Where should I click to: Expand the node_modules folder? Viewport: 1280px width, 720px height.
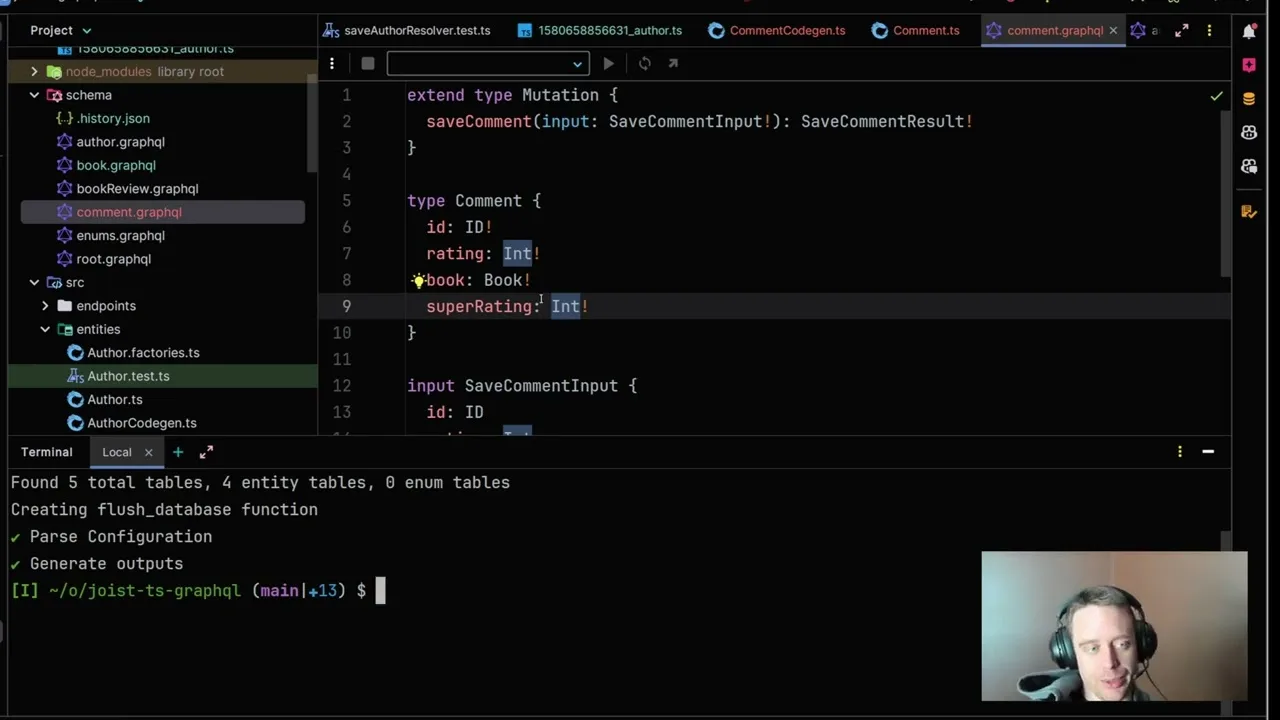coord(34,72)
